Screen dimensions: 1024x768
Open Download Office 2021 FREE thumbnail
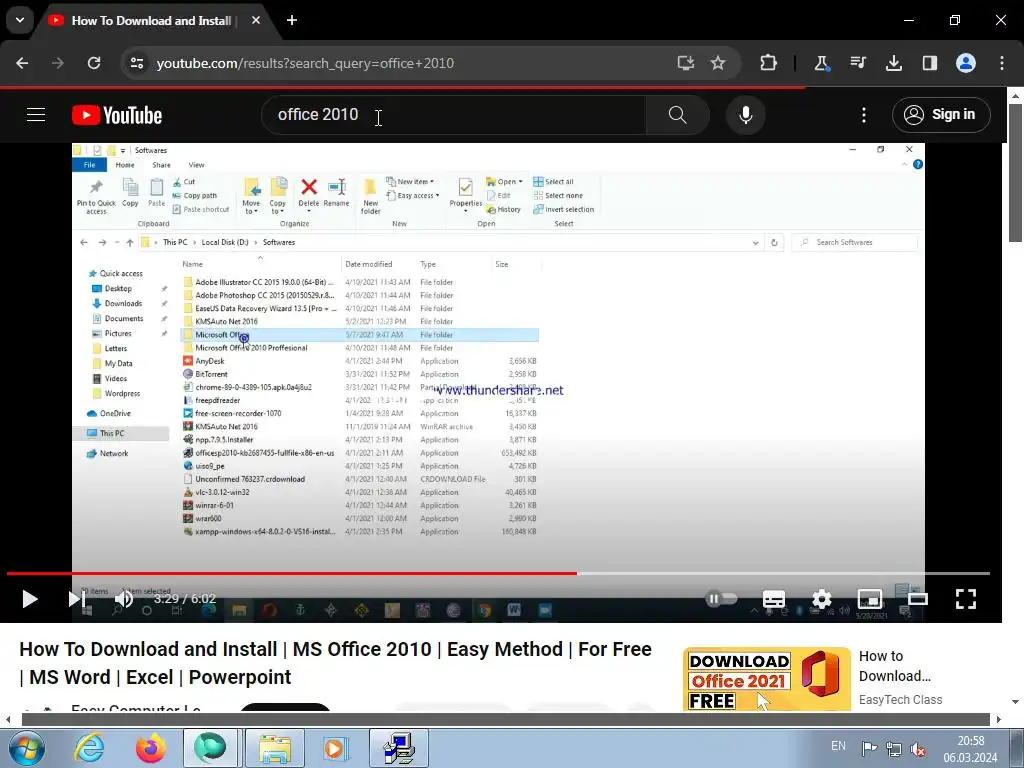(x=767, y=679)
